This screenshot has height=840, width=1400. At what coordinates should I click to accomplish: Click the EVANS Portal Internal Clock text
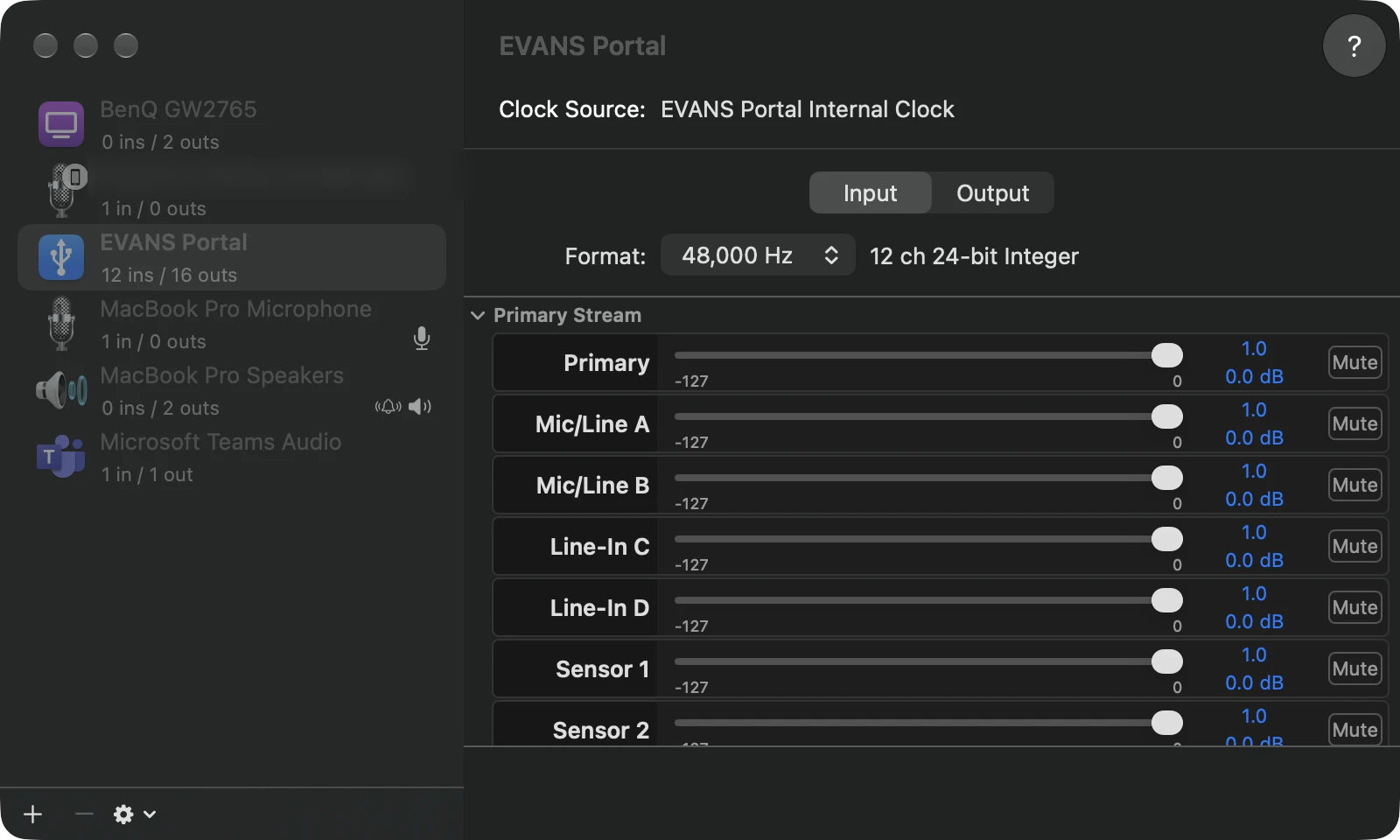coord(807,109)
